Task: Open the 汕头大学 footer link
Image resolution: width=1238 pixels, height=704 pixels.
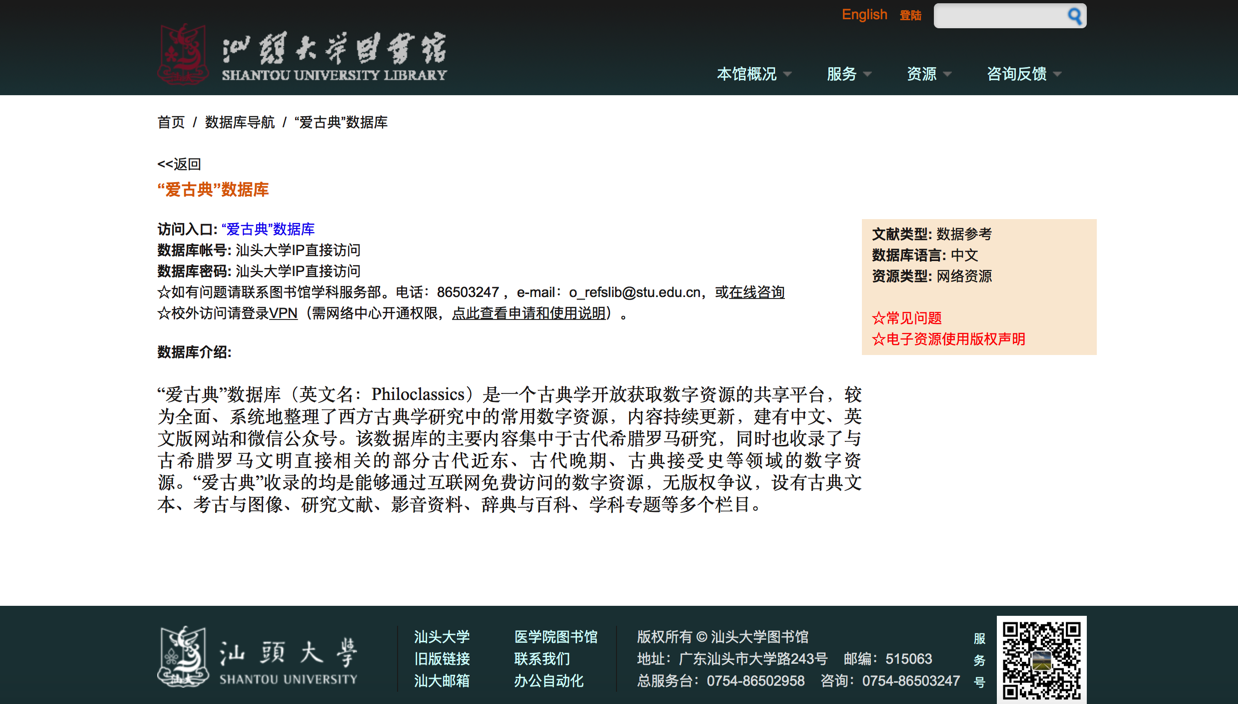Action: (442, 637)
